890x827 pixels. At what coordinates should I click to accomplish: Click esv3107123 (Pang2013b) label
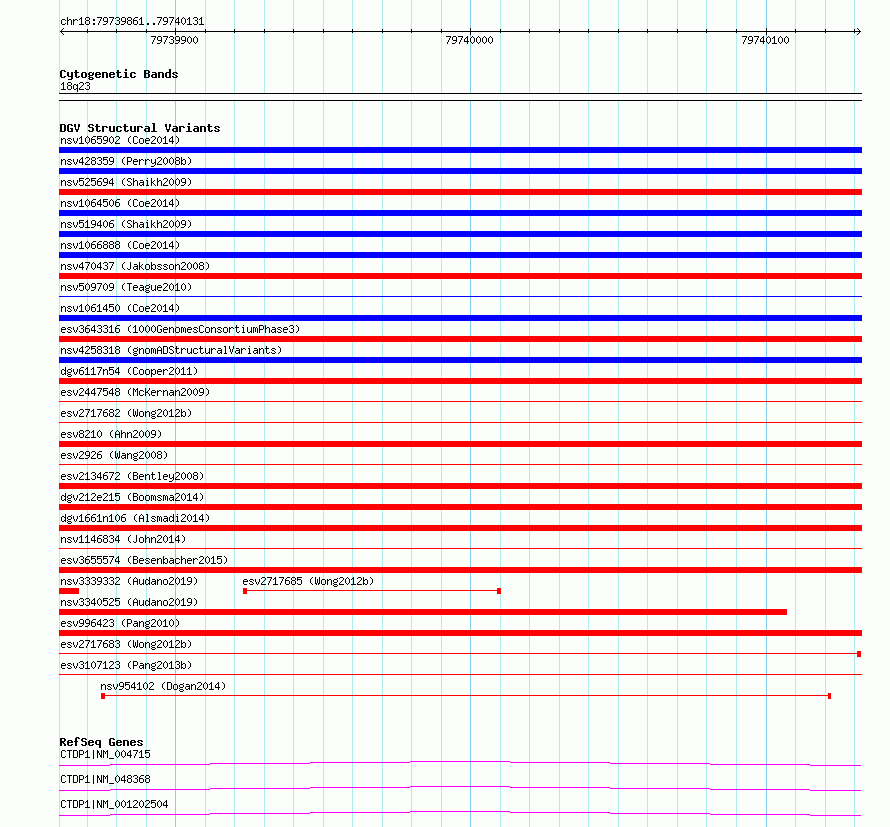click(126, 665)
